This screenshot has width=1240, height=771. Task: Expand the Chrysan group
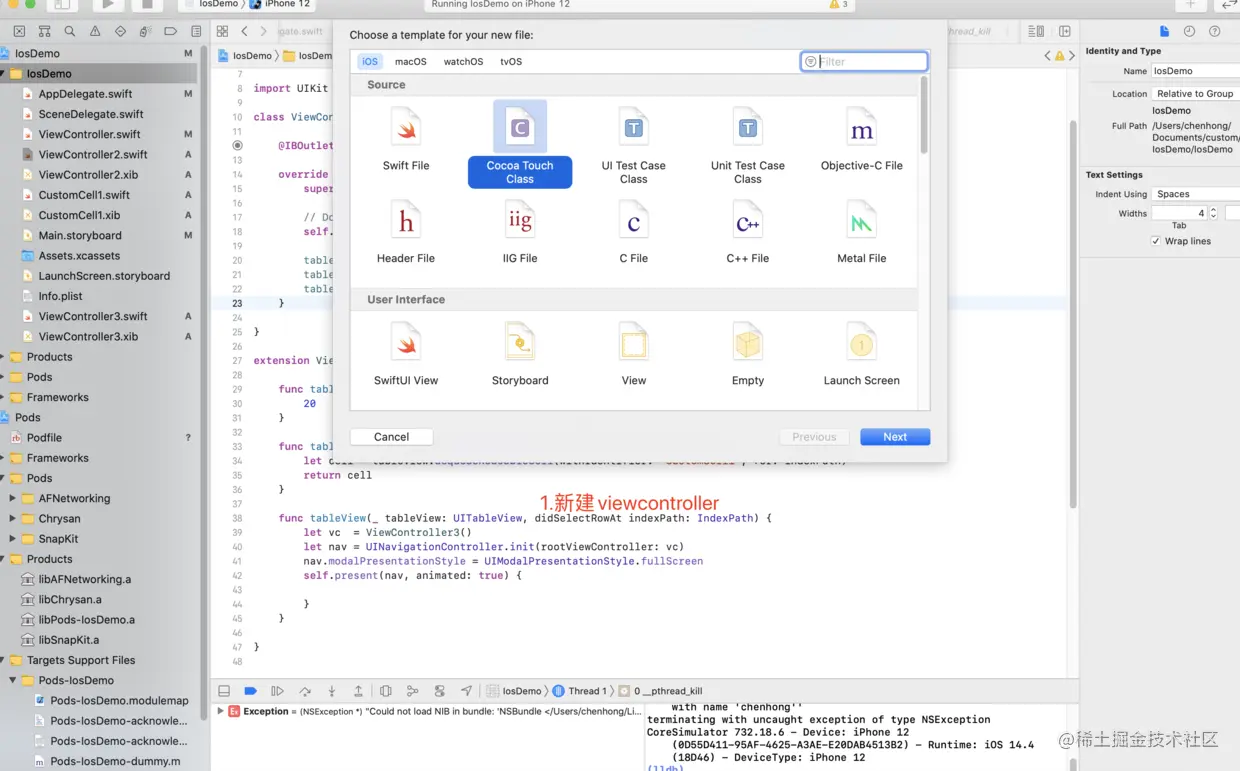pyautogui.click(x=12, y=518)
